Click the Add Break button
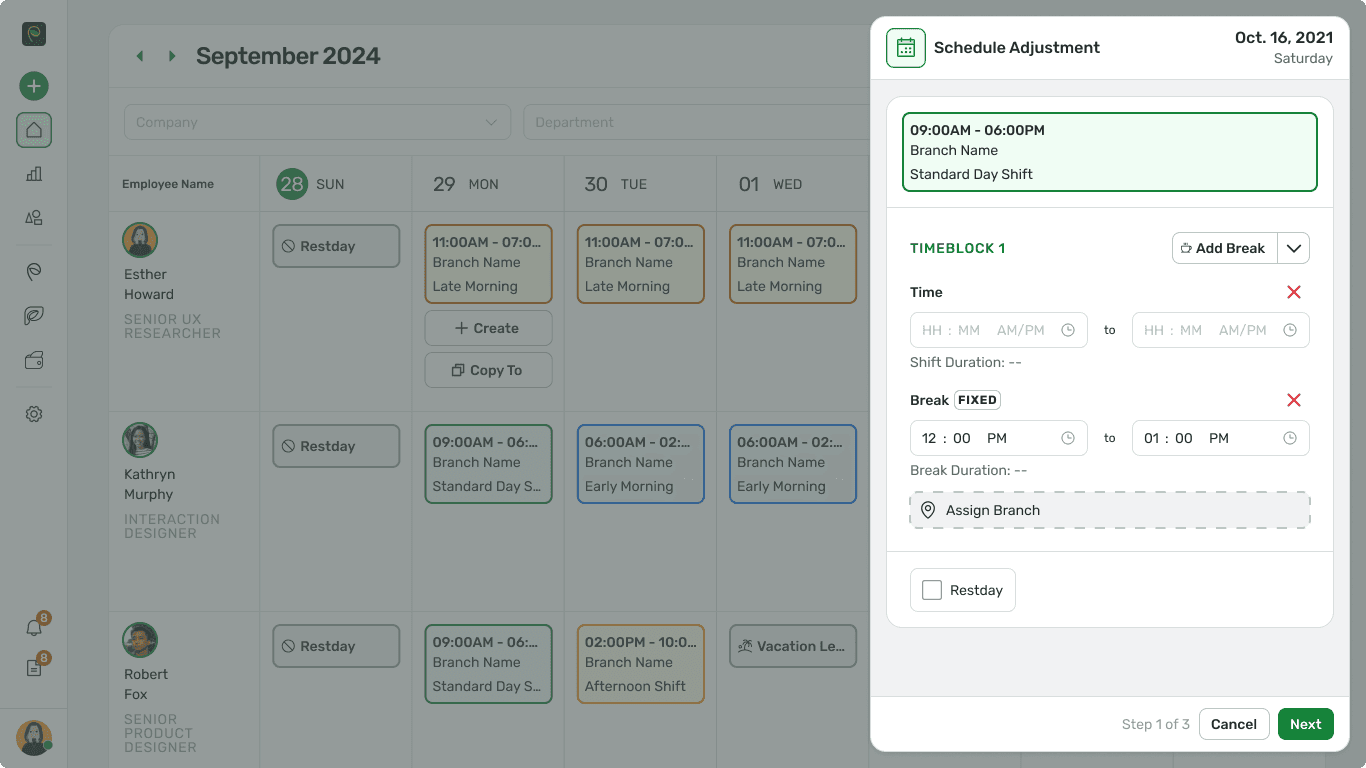Screen dimensions: 1366x768 pos(1224,248)
